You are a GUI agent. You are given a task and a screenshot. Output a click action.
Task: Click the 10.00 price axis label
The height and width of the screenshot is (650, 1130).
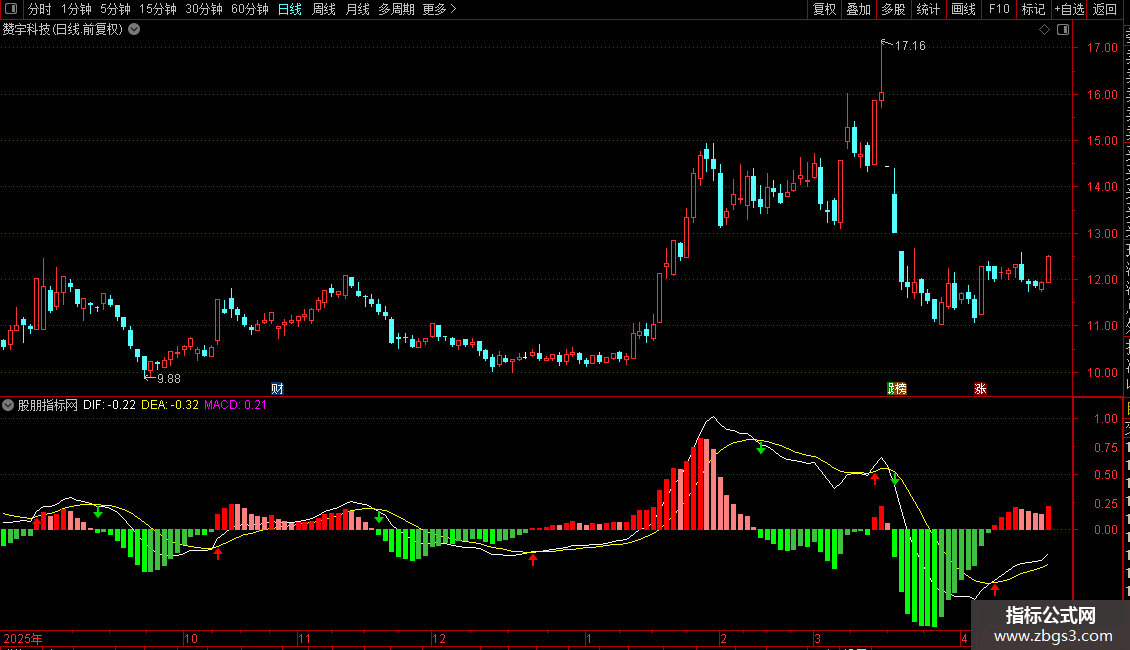tap(1102, 373)
